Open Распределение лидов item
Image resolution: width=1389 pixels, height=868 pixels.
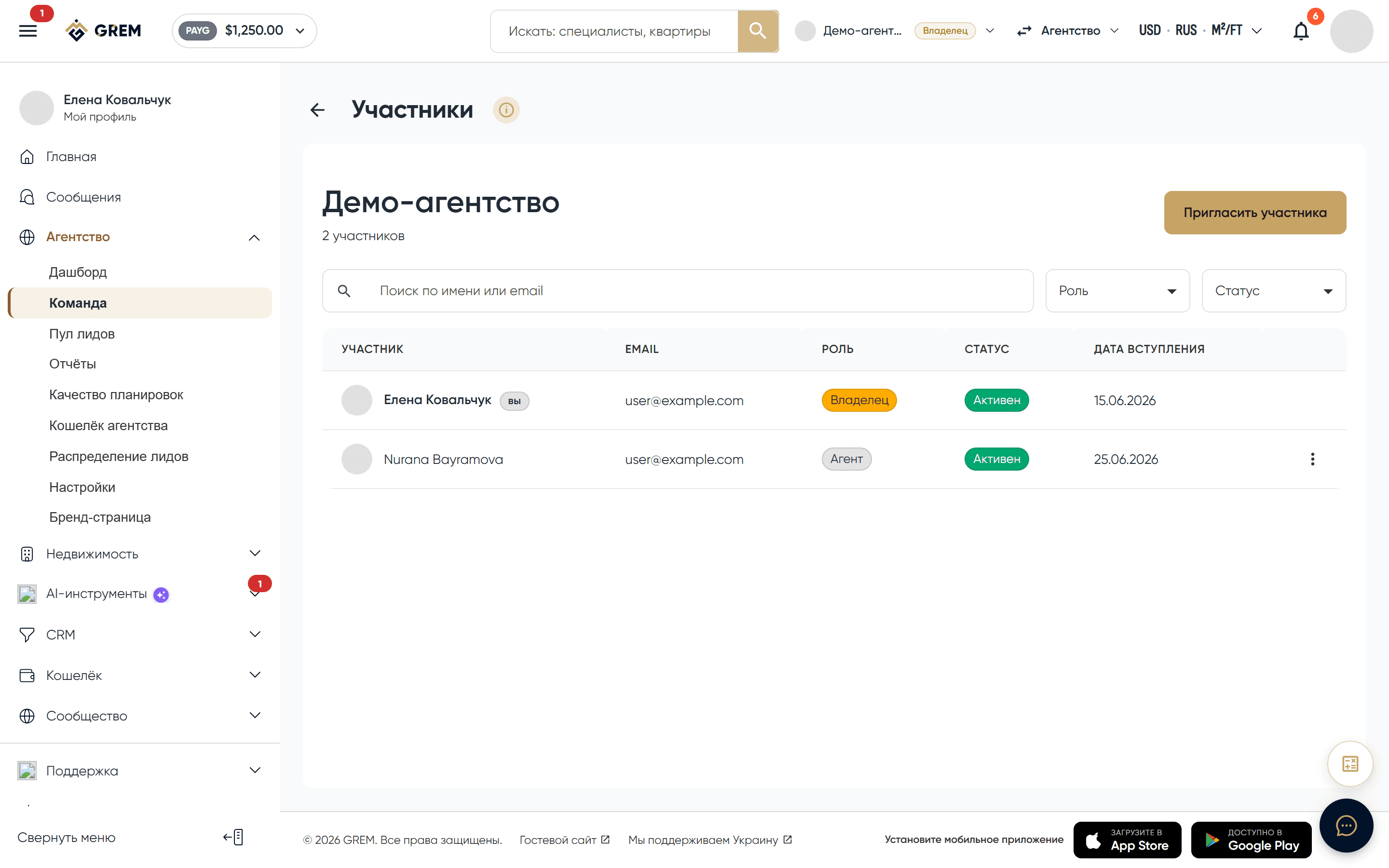click(119, 456)
